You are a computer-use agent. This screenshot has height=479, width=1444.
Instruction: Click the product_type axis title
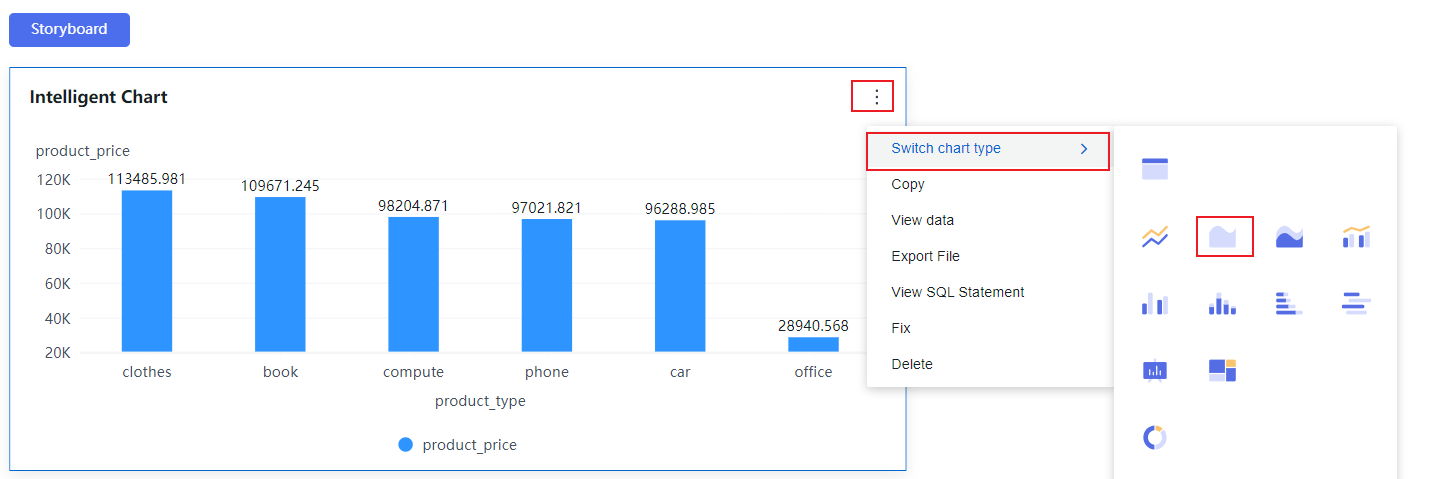(480, 401)
